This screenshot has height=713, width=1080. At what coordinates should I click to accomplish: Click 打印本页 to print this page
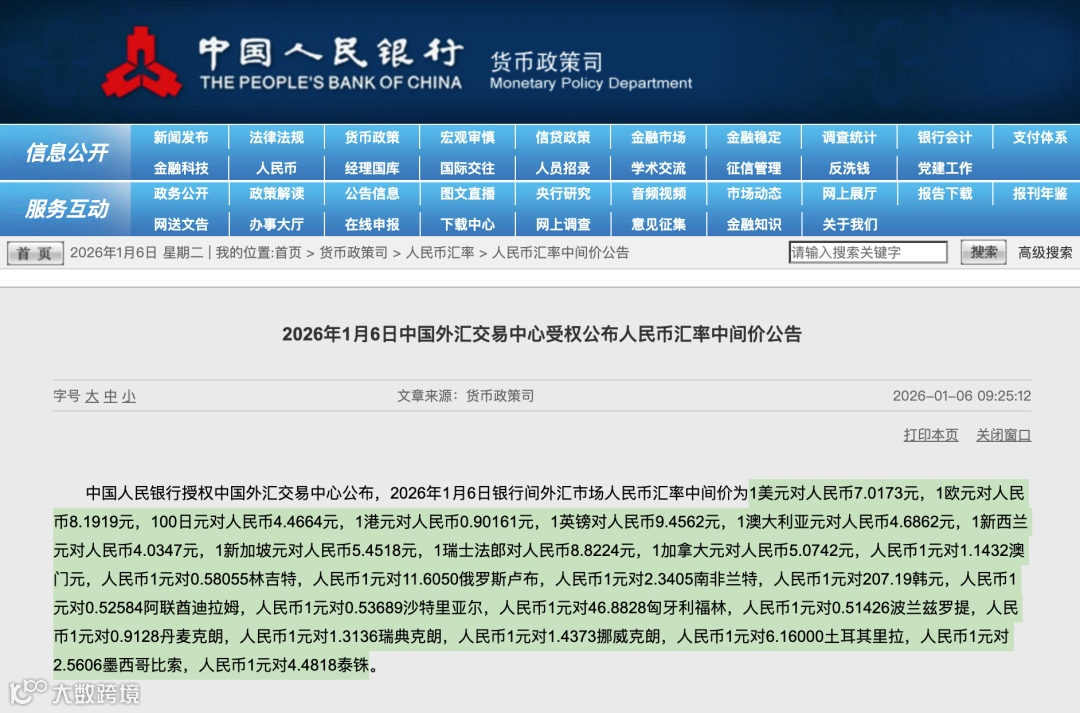click(931, 435)
